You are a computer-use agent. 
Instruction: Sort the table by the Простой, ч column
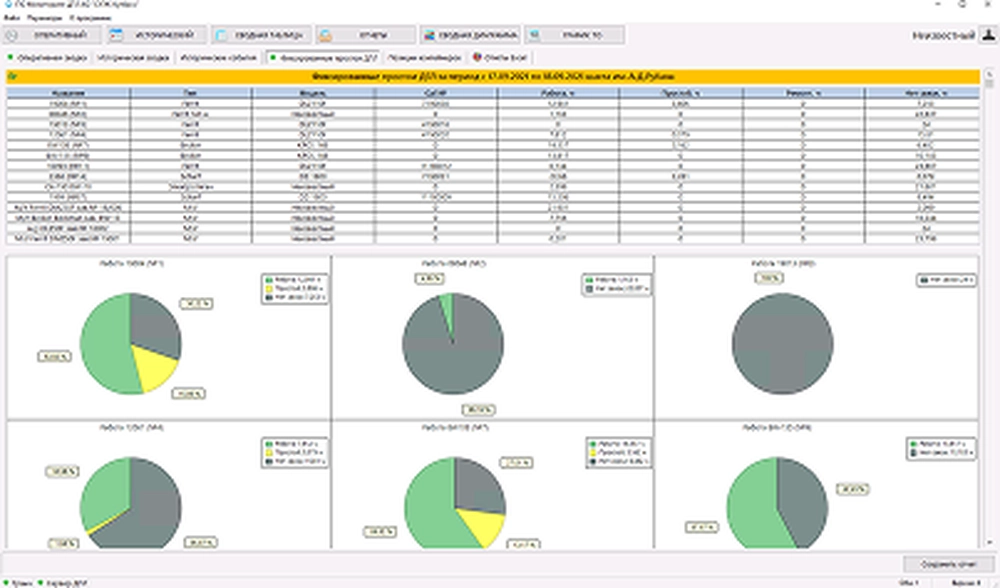coord(680,93)
